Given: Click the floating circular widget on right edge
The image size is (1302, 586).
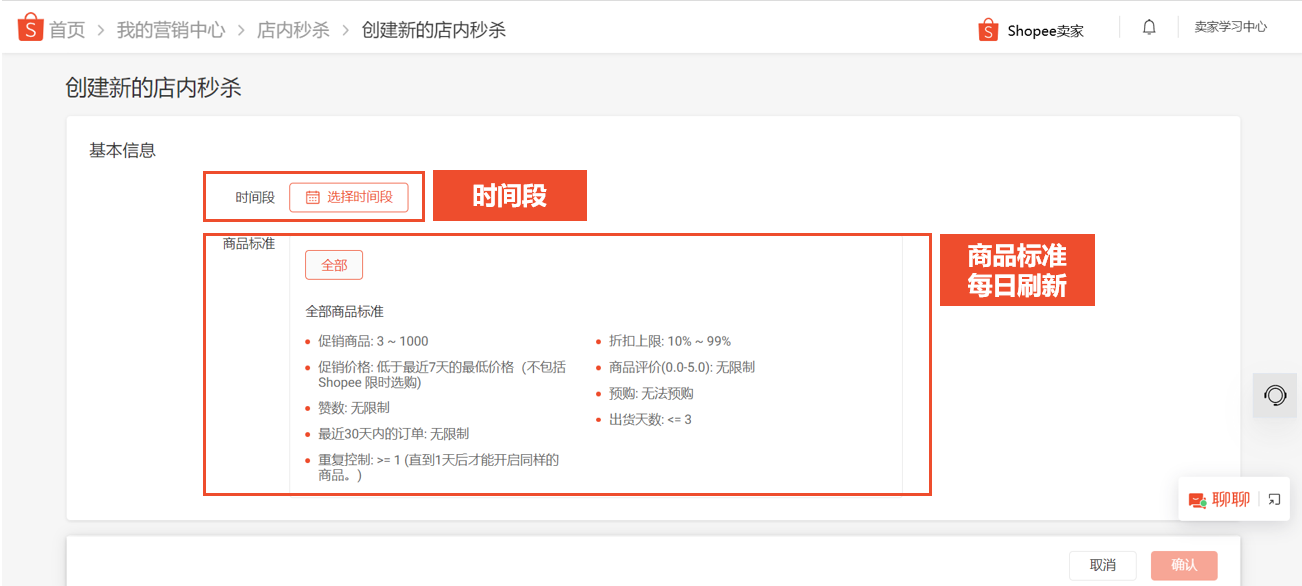Looking at the screenshot, I should [x=1274, y=395].
